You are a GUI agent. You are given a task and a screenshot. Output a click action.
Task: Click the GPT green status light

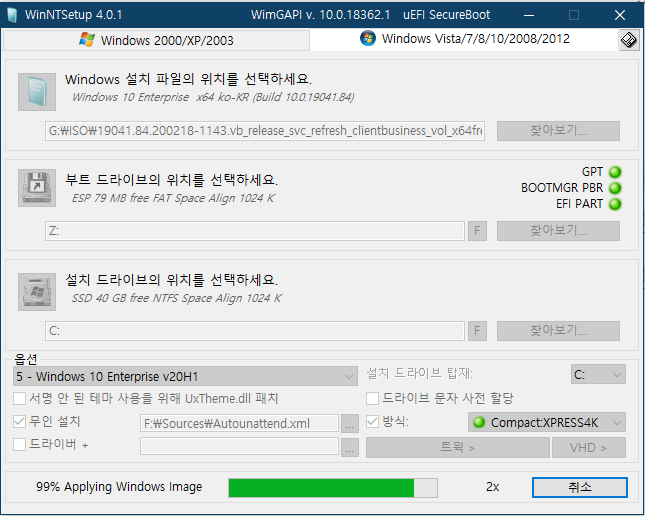(615, 172)
